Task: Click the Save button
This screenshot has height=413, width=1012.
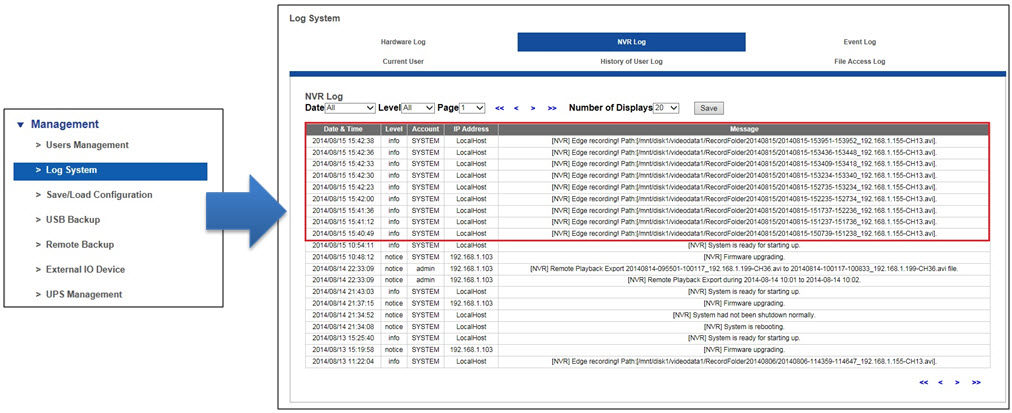Action: [709, 108]
